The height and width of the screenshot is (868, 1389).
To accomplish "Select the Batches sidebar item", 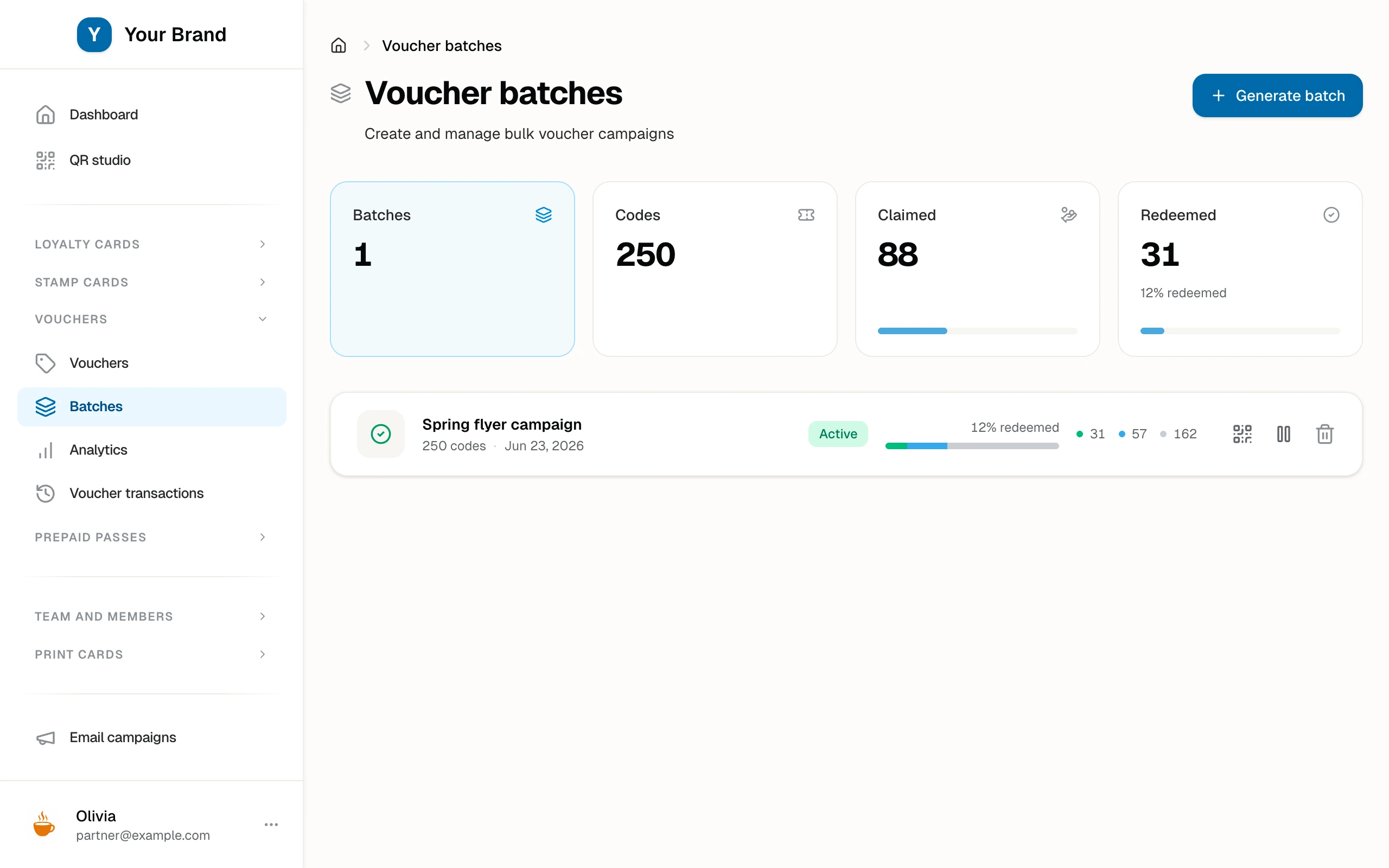I will click(x=151, y=406).
